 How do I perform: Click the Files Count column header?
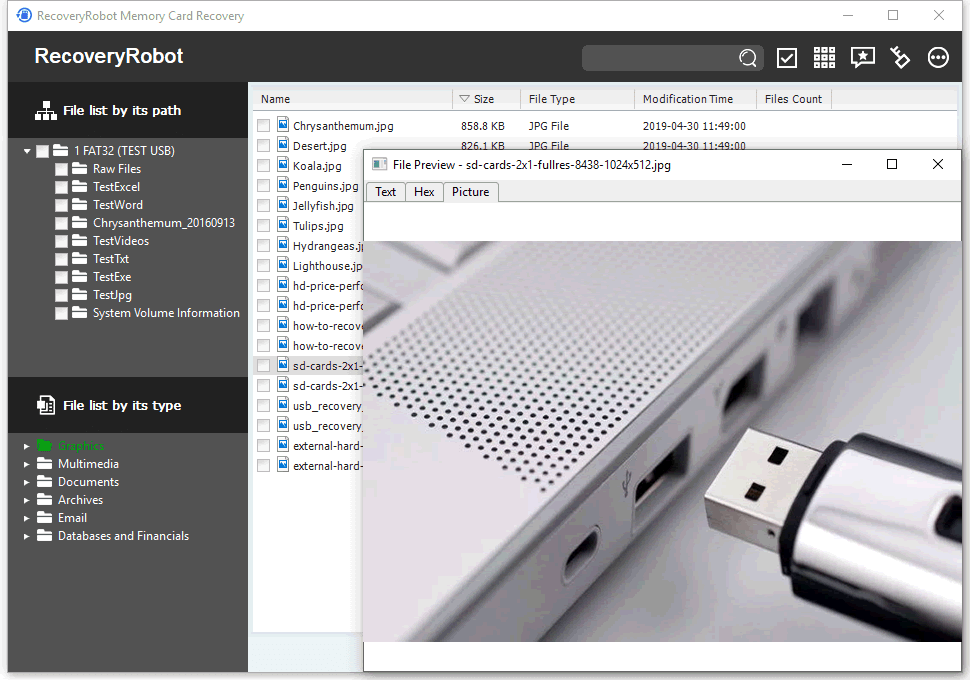click(x=794, y=99)
